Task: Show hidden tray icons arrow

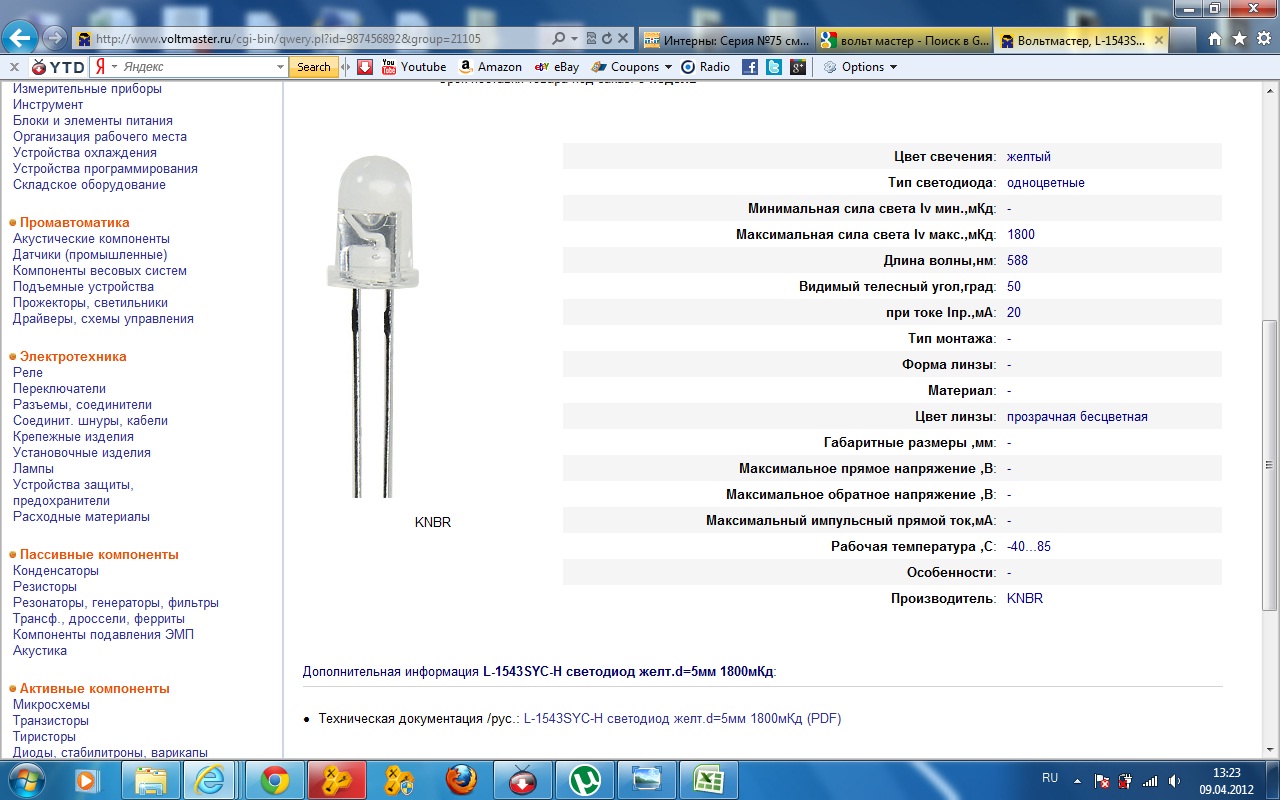Action: coord(1078,779)
